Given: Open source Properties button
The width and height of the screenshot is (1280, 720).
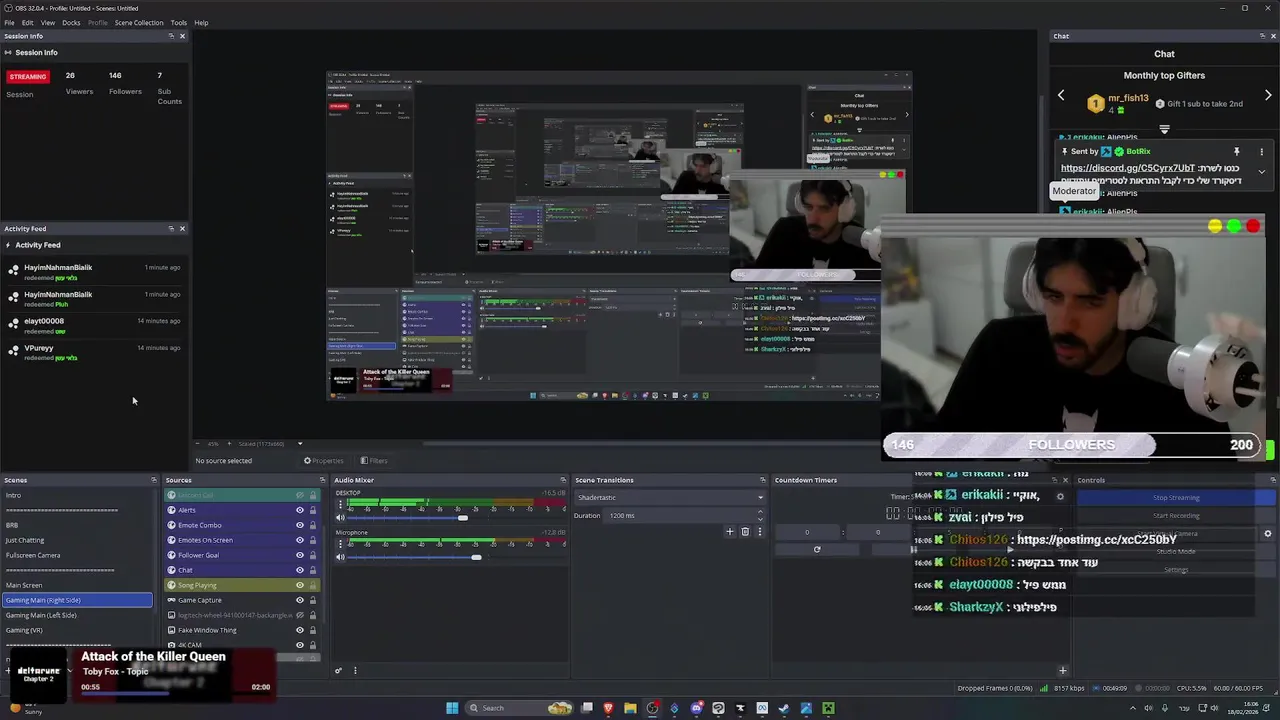Looking at the screenshot, I should (x=323, y=461).
